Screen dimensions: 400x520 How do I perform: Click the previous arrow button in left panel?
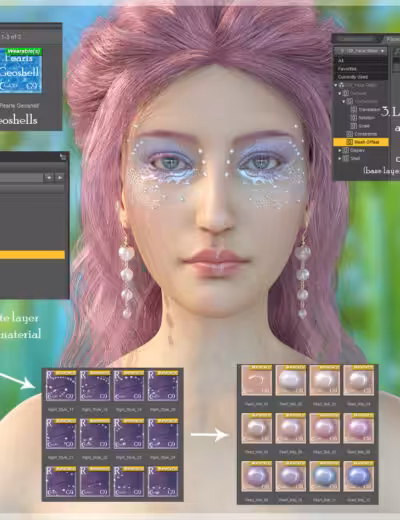(49, 177)
